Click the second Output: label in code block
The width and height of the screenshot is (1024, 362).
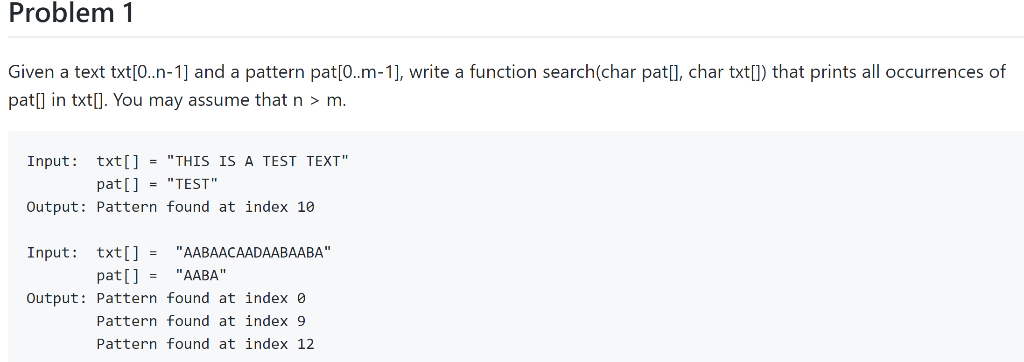57,298
